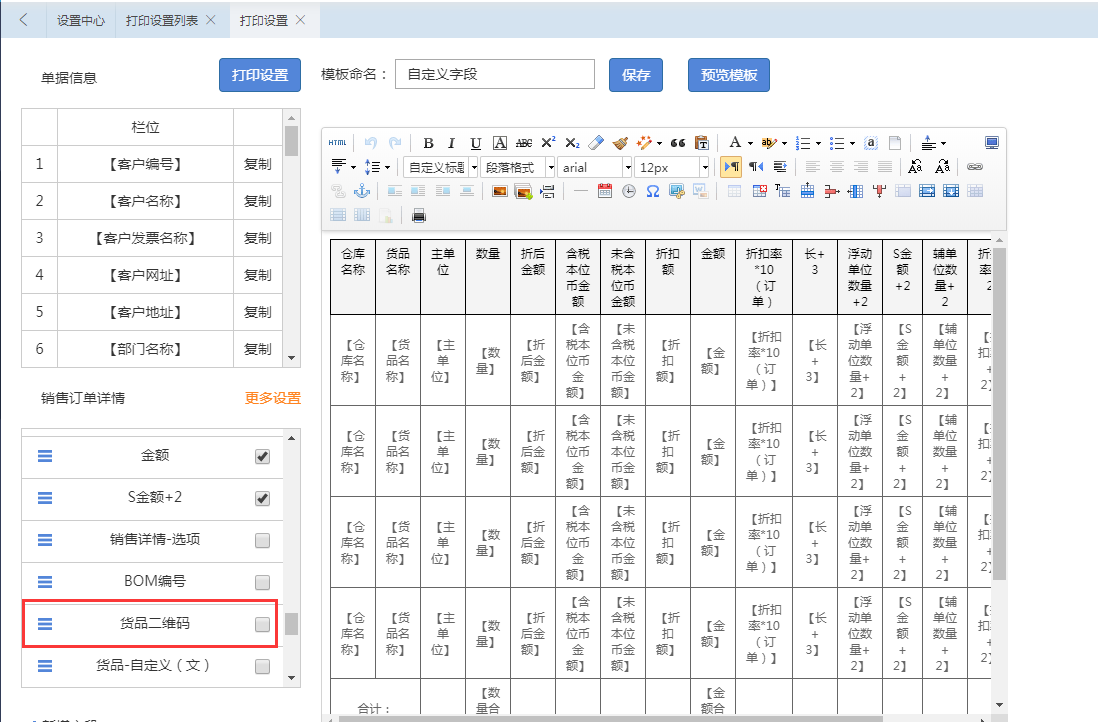1098x722 pixels.
Task: Tick the 货品二维码 checkbox
Action: [x=263, y=625]
